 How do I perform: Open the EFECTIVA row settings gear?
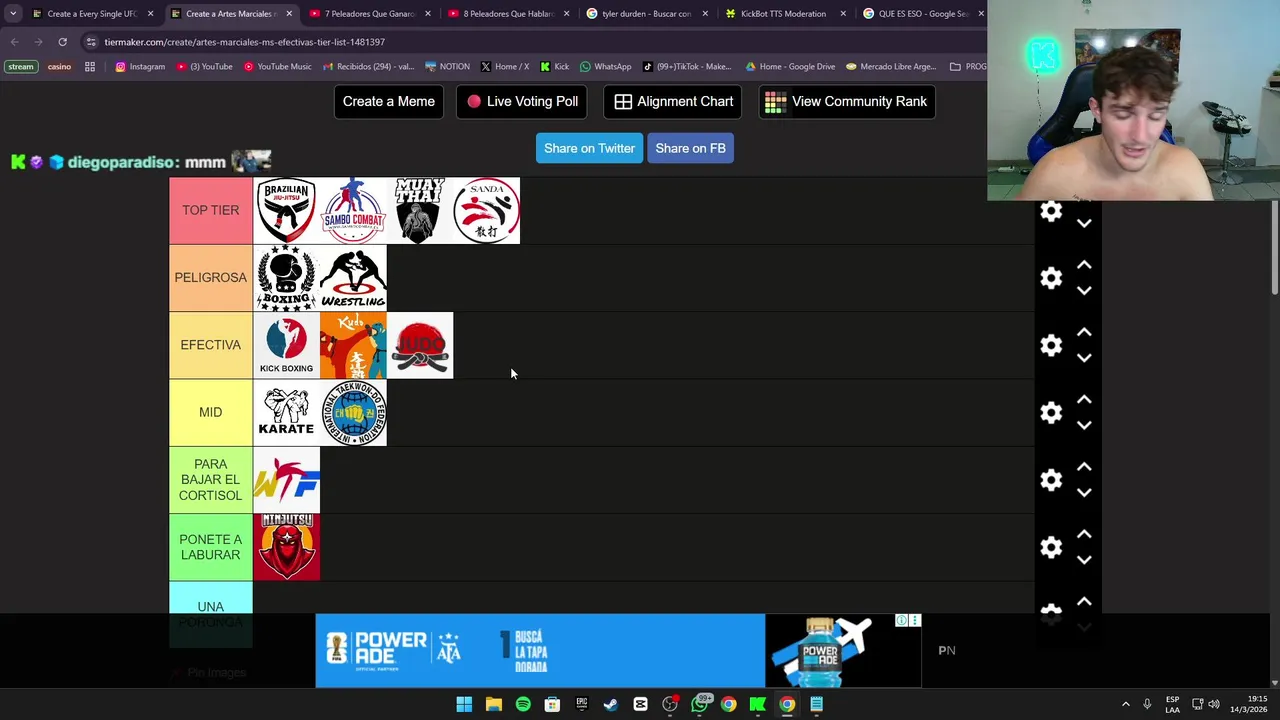pos(1051,345)
